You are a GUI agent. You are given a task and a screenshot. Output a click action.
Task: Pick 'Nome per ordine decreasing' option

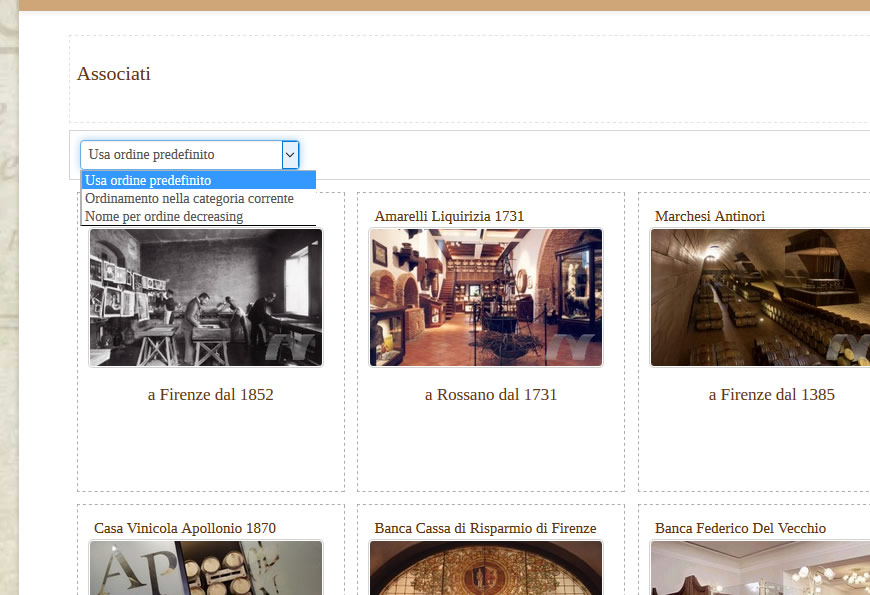tap(199, 216)
